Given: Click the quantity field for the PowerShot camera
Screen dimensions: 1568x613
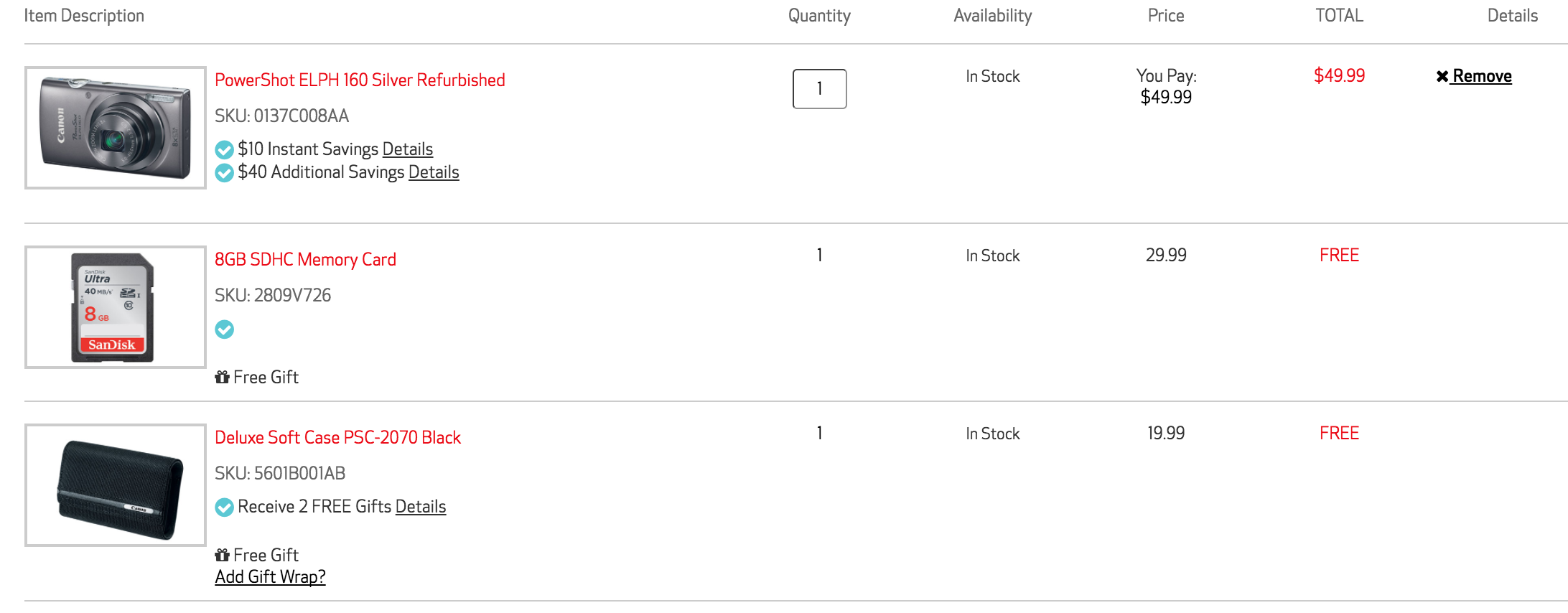Looking at the screenshot, I should coord(819,89).
